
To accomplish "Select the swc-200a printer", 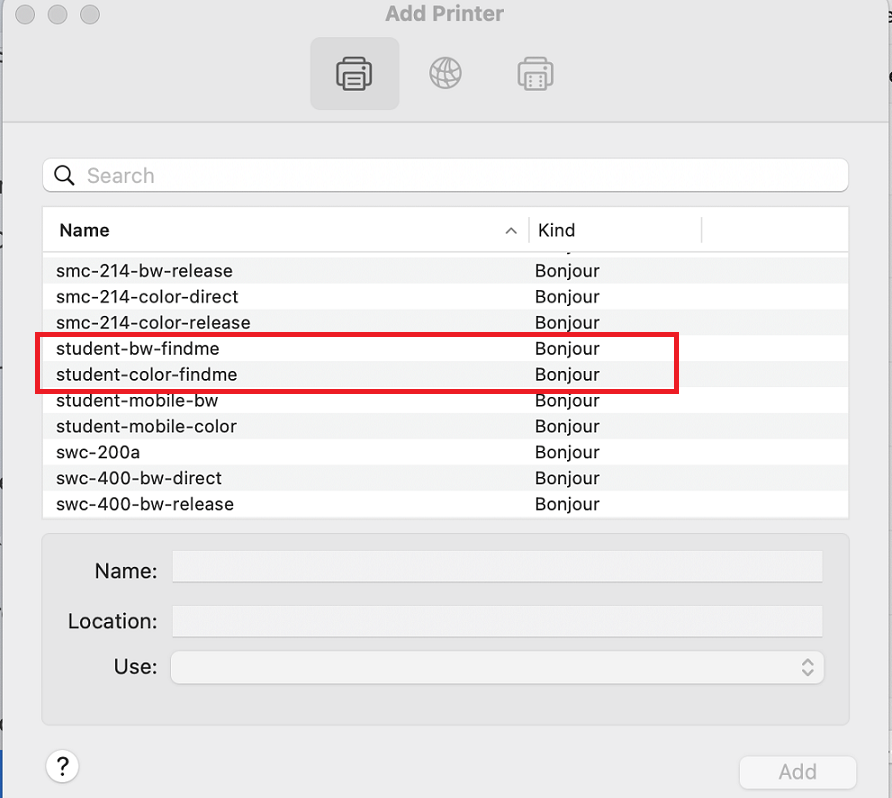I will 445,452.
